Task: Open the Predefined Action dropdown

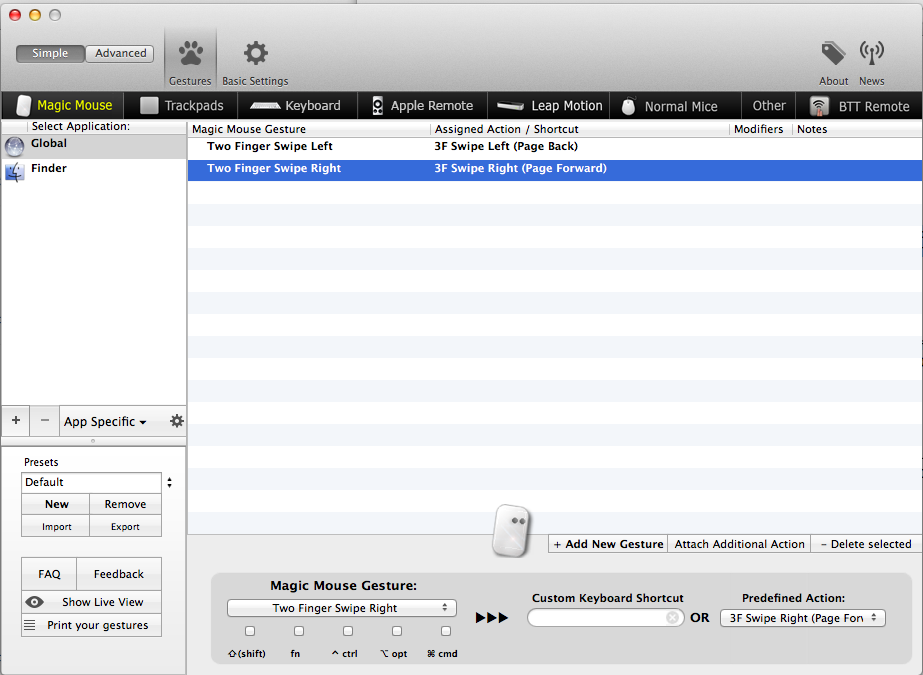Action: tap(802, 618)
